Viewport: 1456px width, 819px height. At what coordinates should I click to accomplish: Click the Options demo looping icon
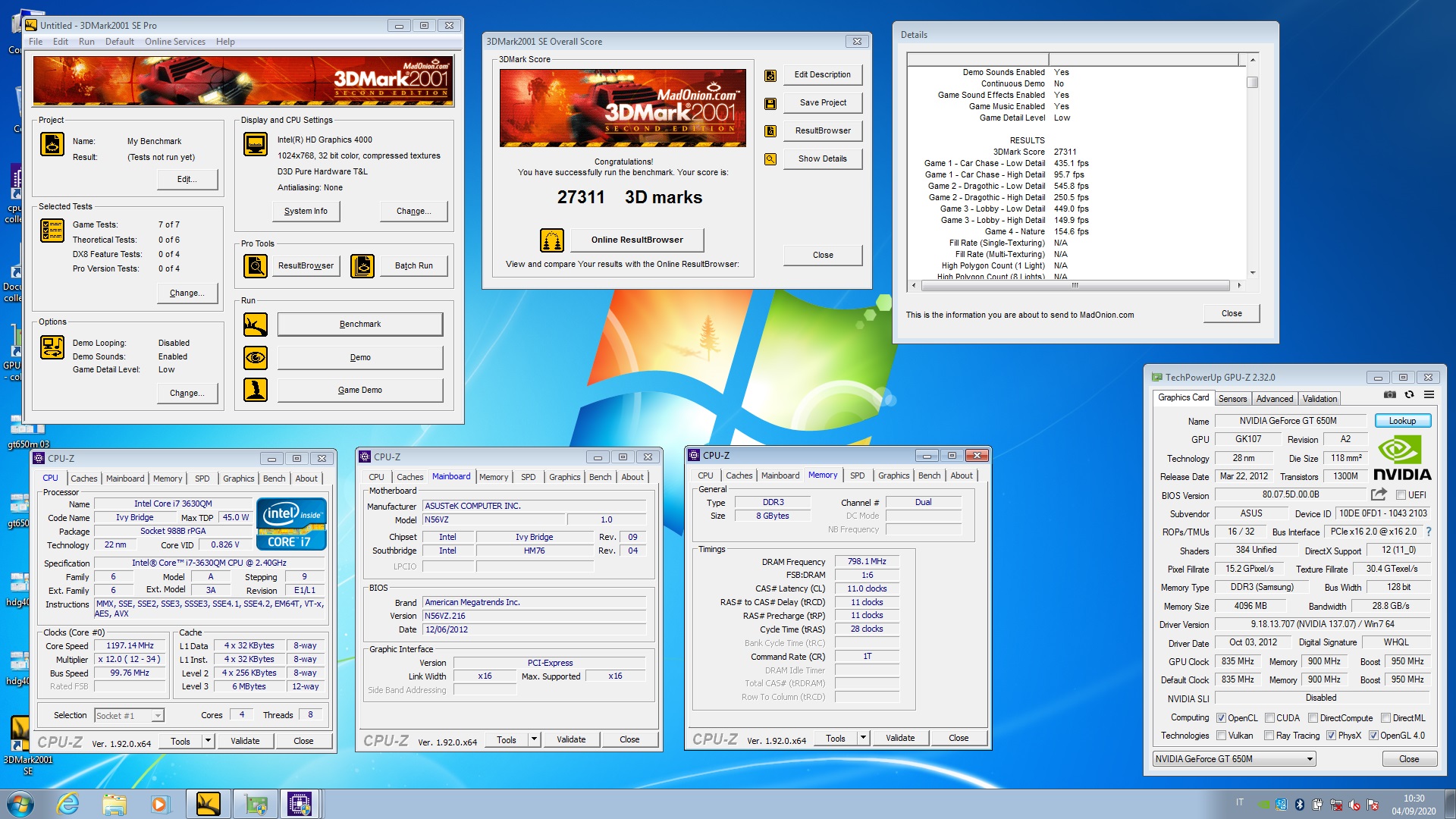click(52, 347)
